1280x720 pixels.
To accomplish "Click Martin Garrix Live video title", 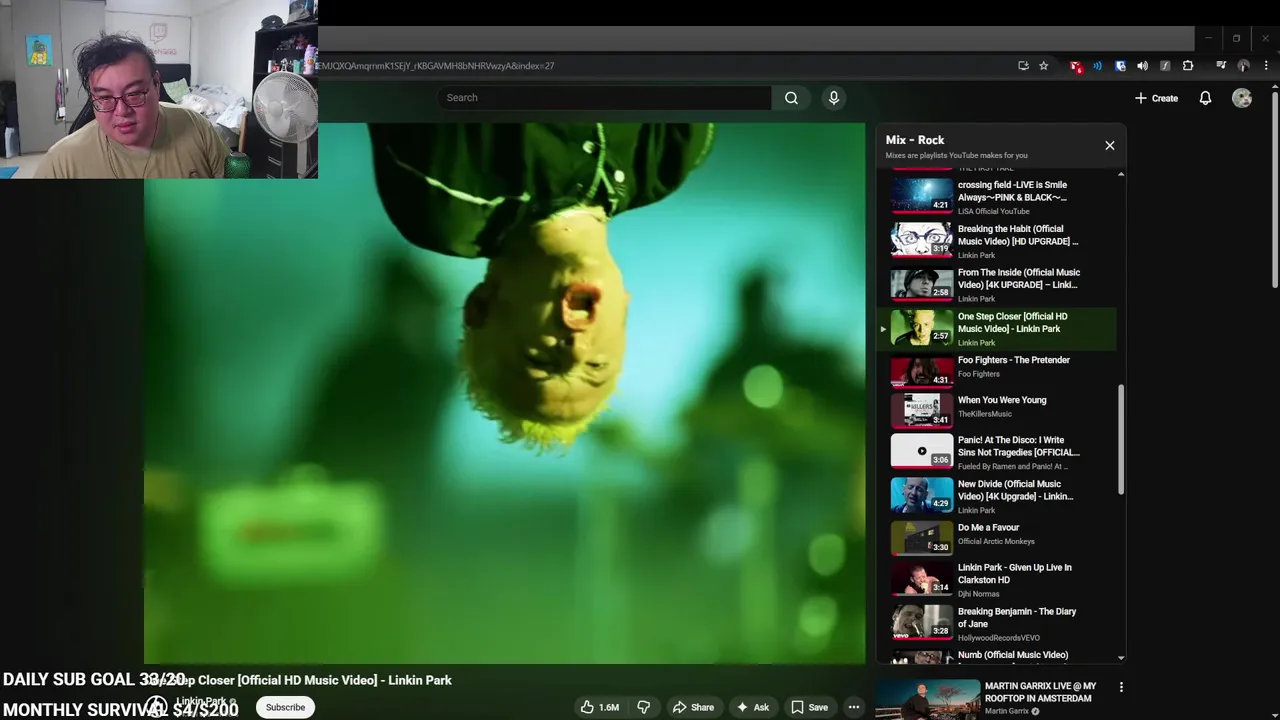I will pos(1040,692).
